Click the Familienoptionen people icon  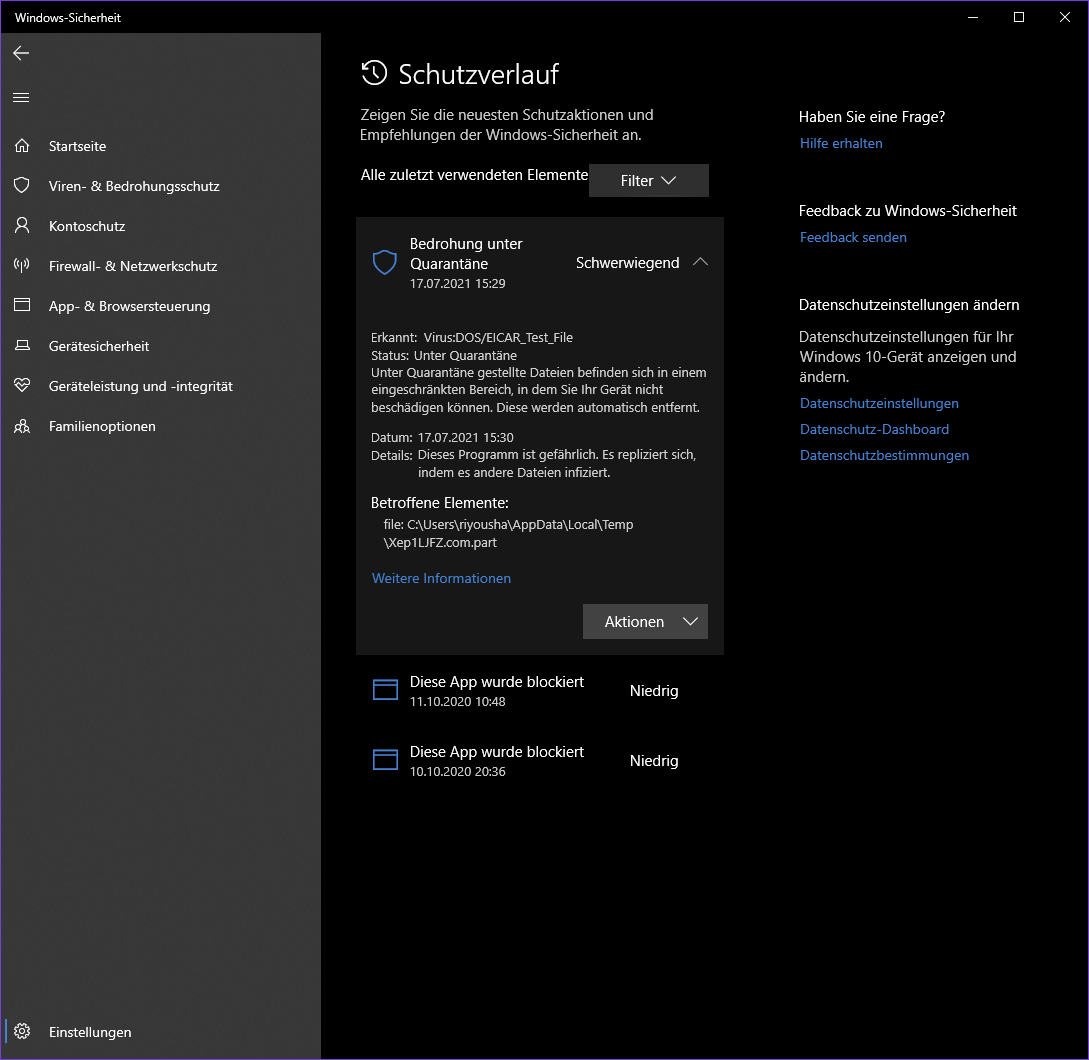(x=22, y=426)
